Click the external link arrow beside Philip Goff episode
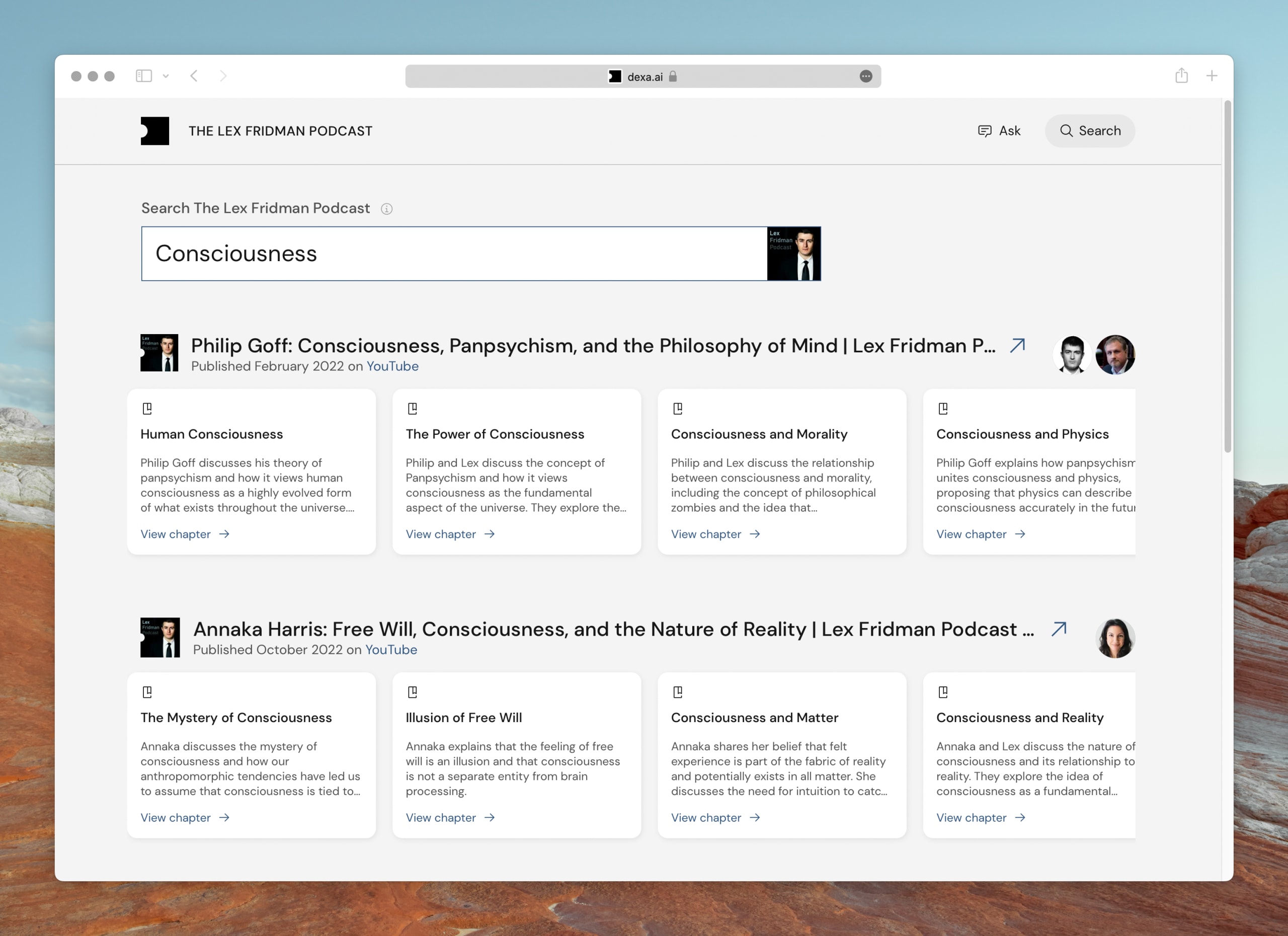 click(x=1017, y=345)
